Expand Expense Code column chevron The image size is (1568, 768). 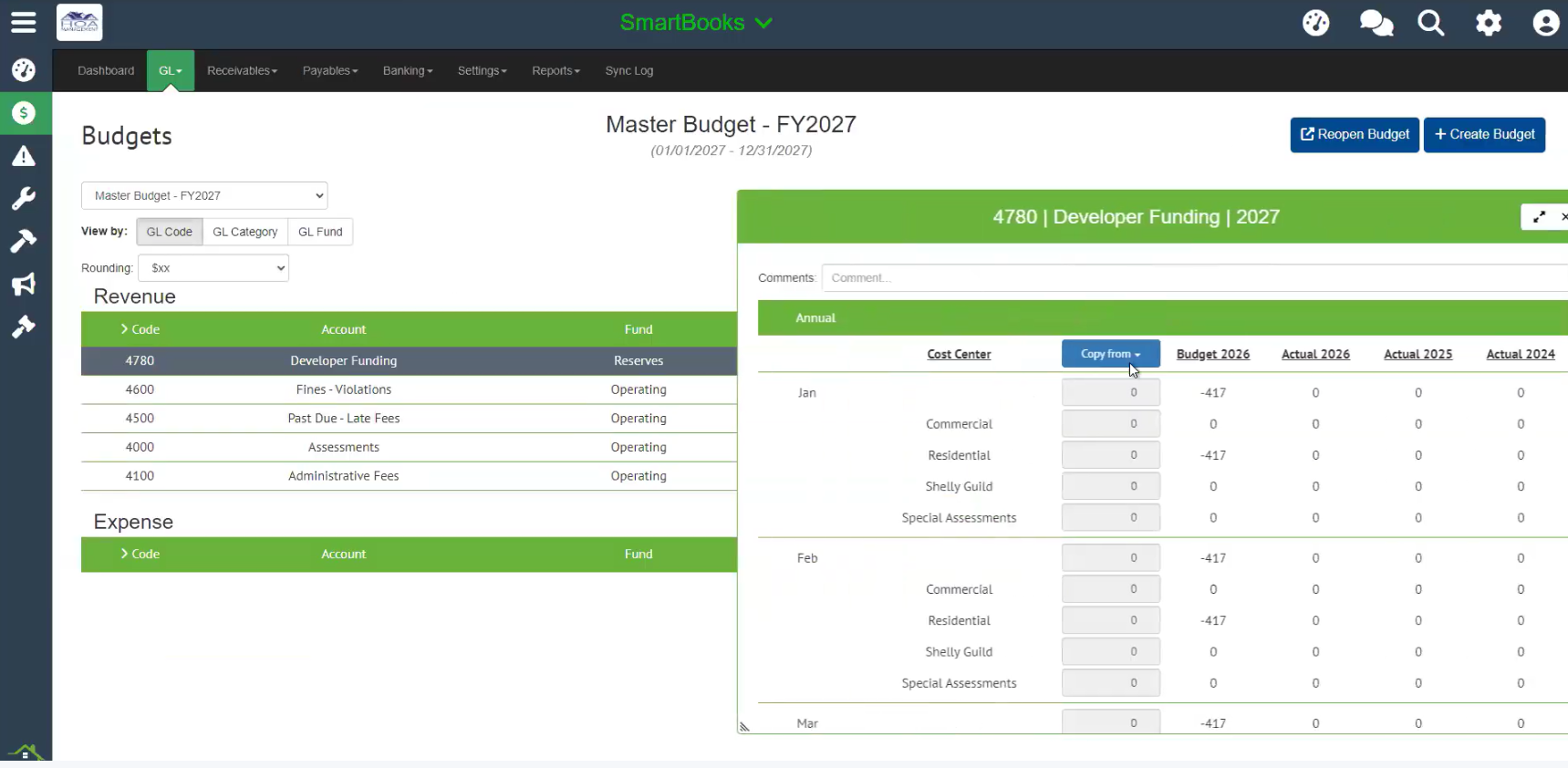(x=124, y=554)
